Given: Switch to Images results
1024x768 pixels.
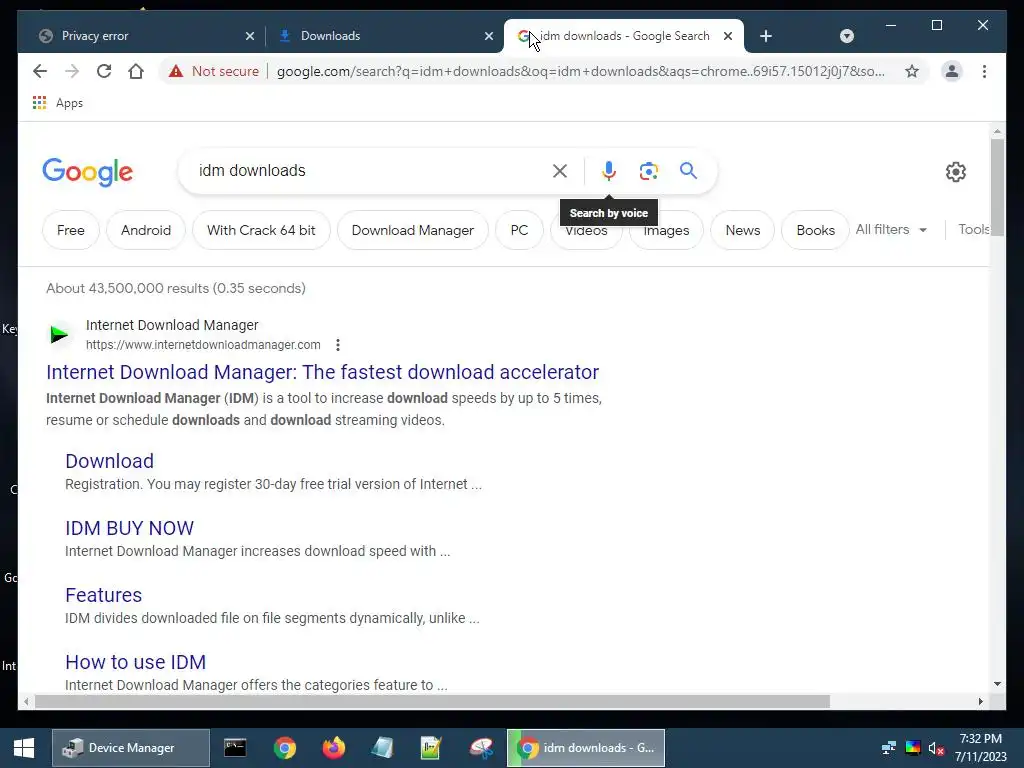Looking at the screenshot, I should (666, 230).
